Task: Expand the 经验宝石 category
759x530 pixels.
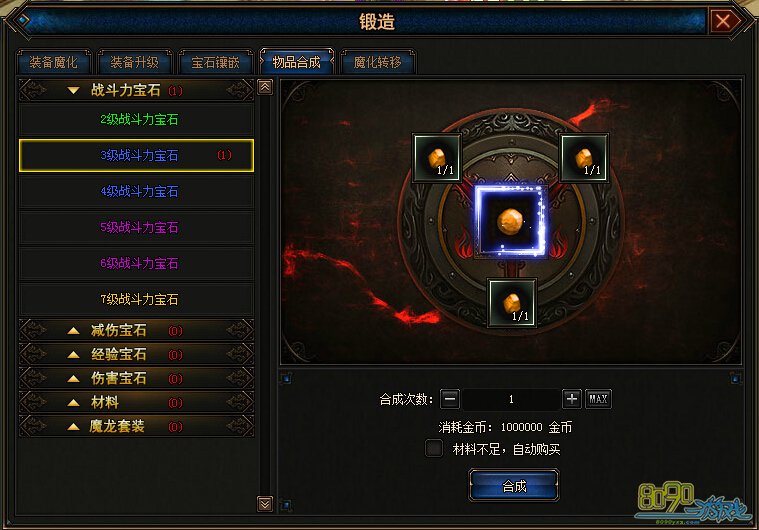Action: point(136,354)
